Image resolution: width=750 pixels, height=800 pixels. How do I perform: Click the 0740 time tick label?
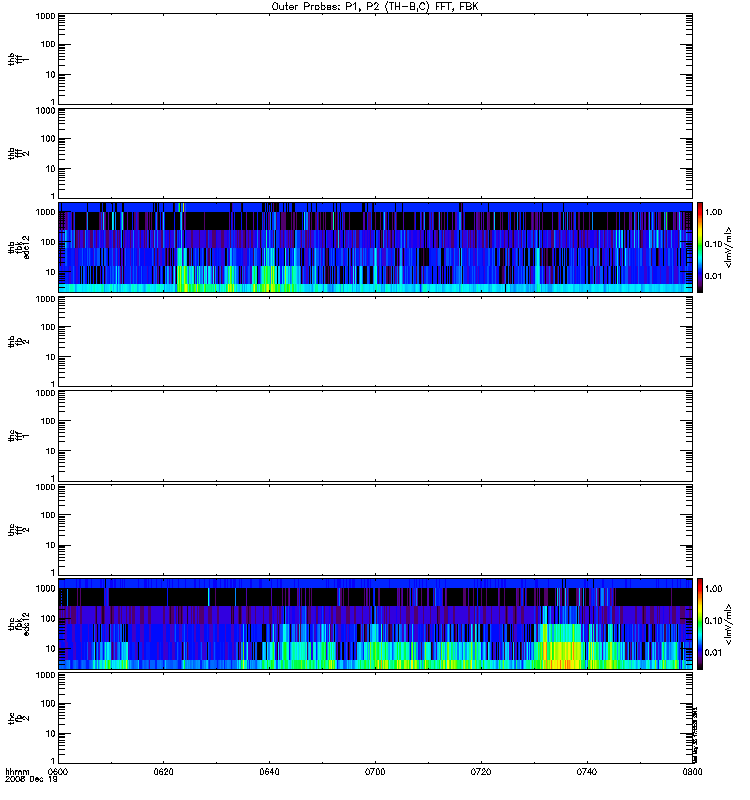point(587,771)
